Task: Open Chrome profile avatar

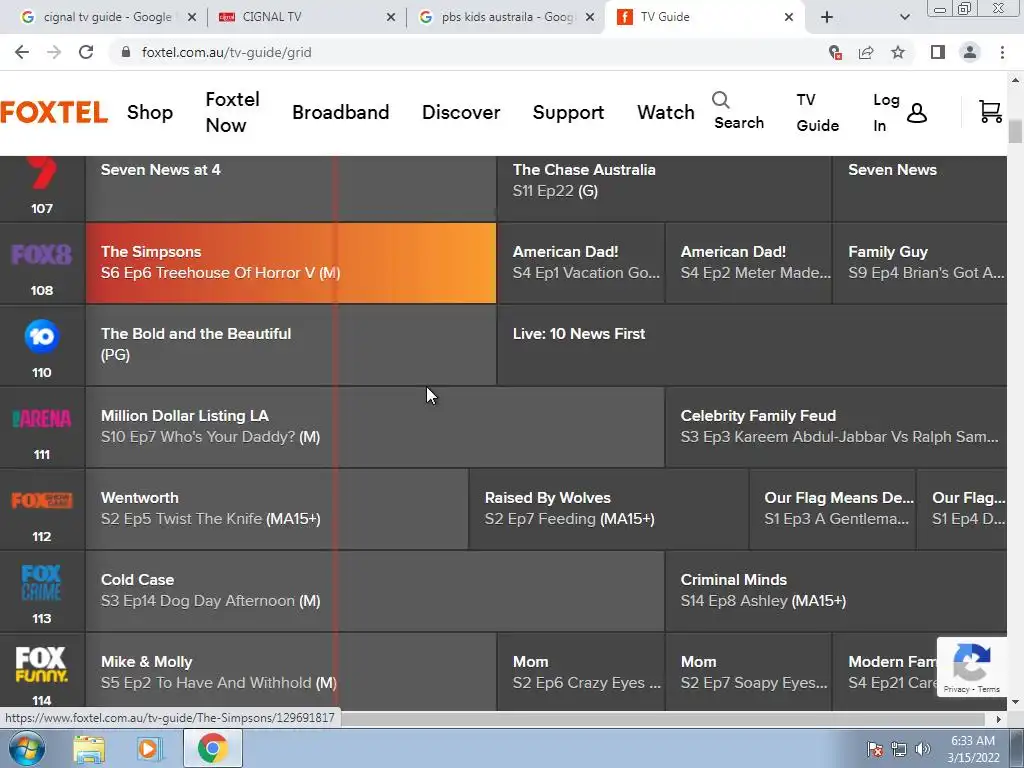Action: coord(970,52)
